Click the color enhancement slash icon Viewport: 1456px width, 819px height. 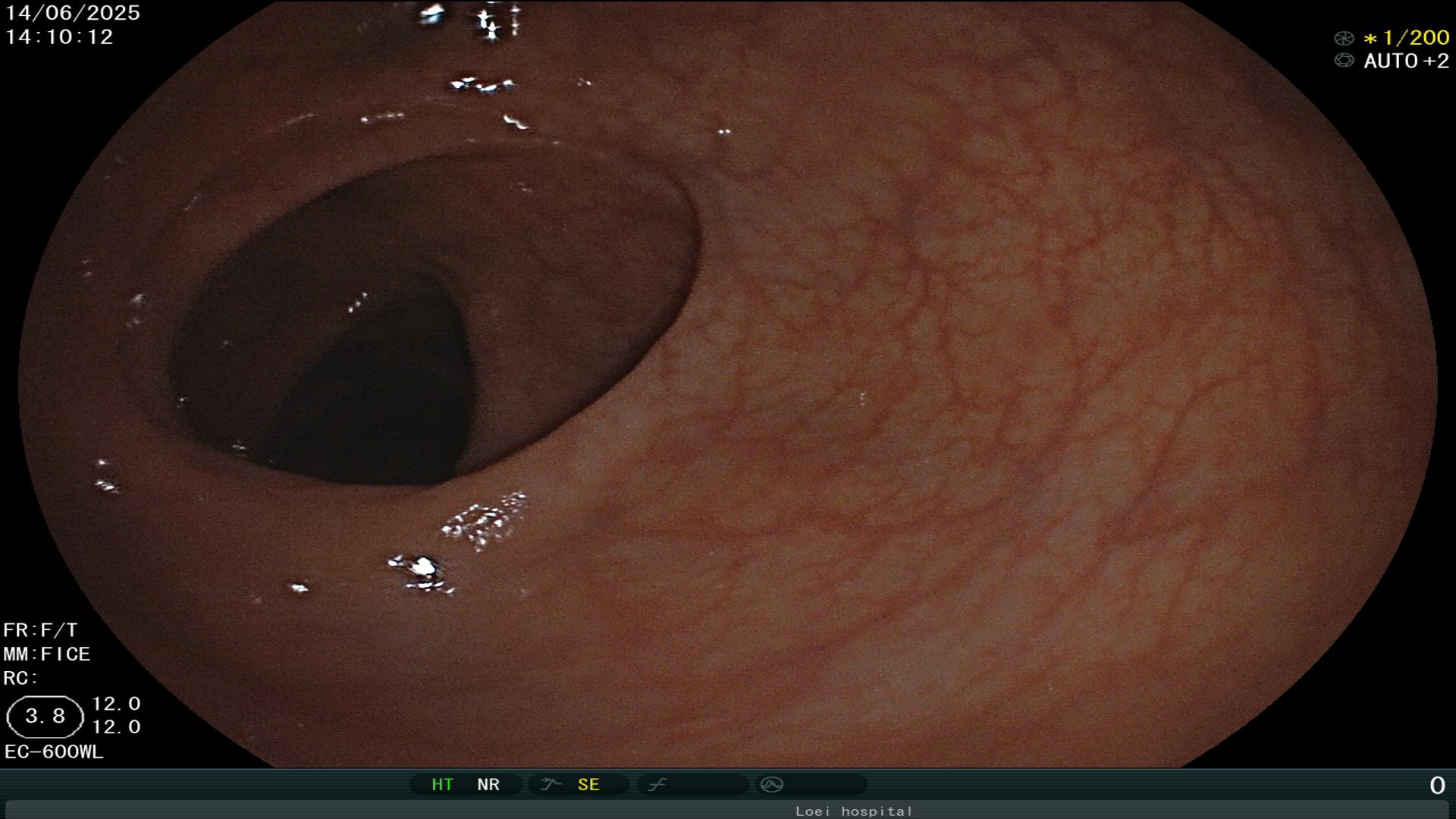pos(657,784)
